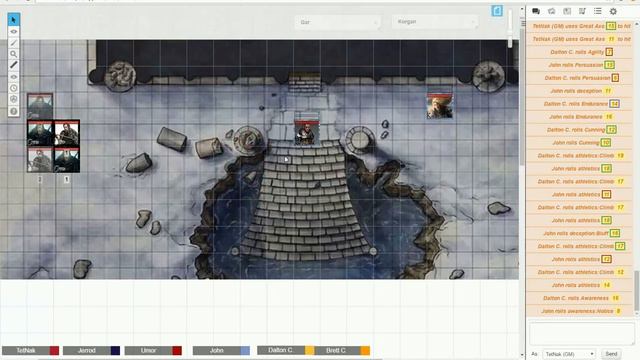The width and height of the screenshot is (640, 360).
Task: Select the John player name bar
Action: coord(217,350)
